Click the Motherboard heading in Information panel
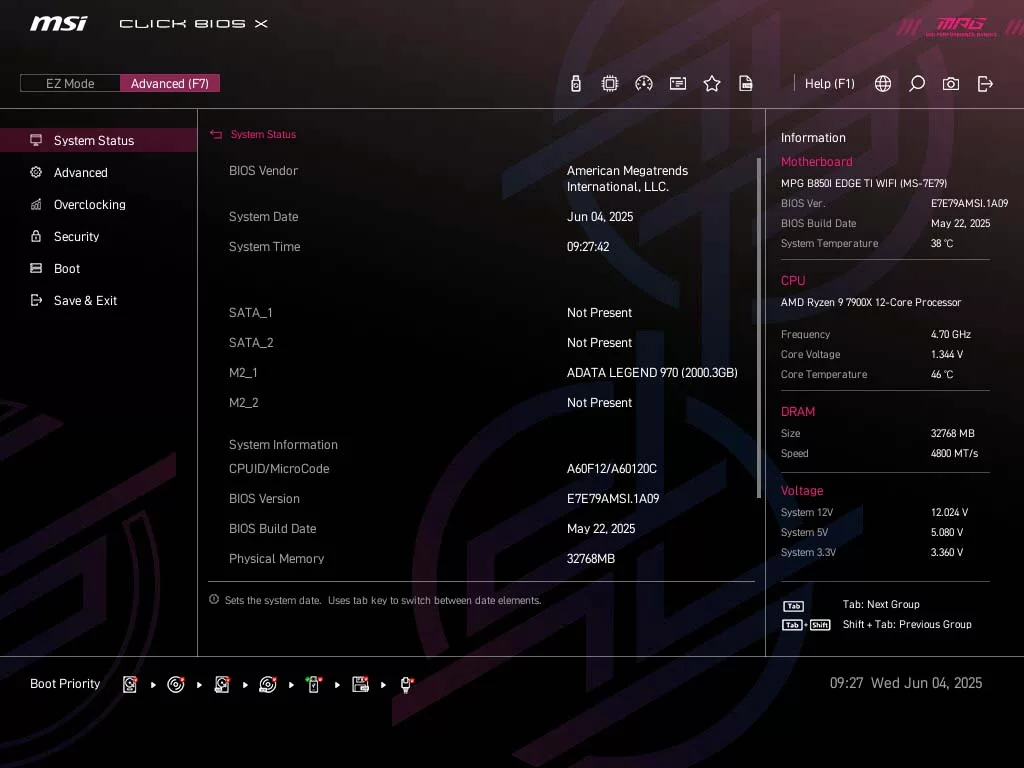Viewport: 1024px width, 768px height. click(816, 161)
